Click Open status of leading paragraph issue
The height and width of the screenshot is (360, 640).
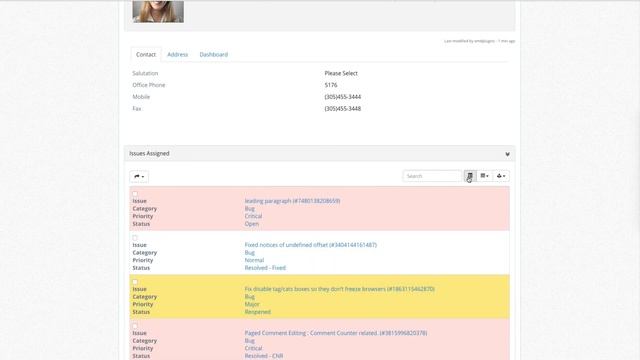[x=251, y=224]
